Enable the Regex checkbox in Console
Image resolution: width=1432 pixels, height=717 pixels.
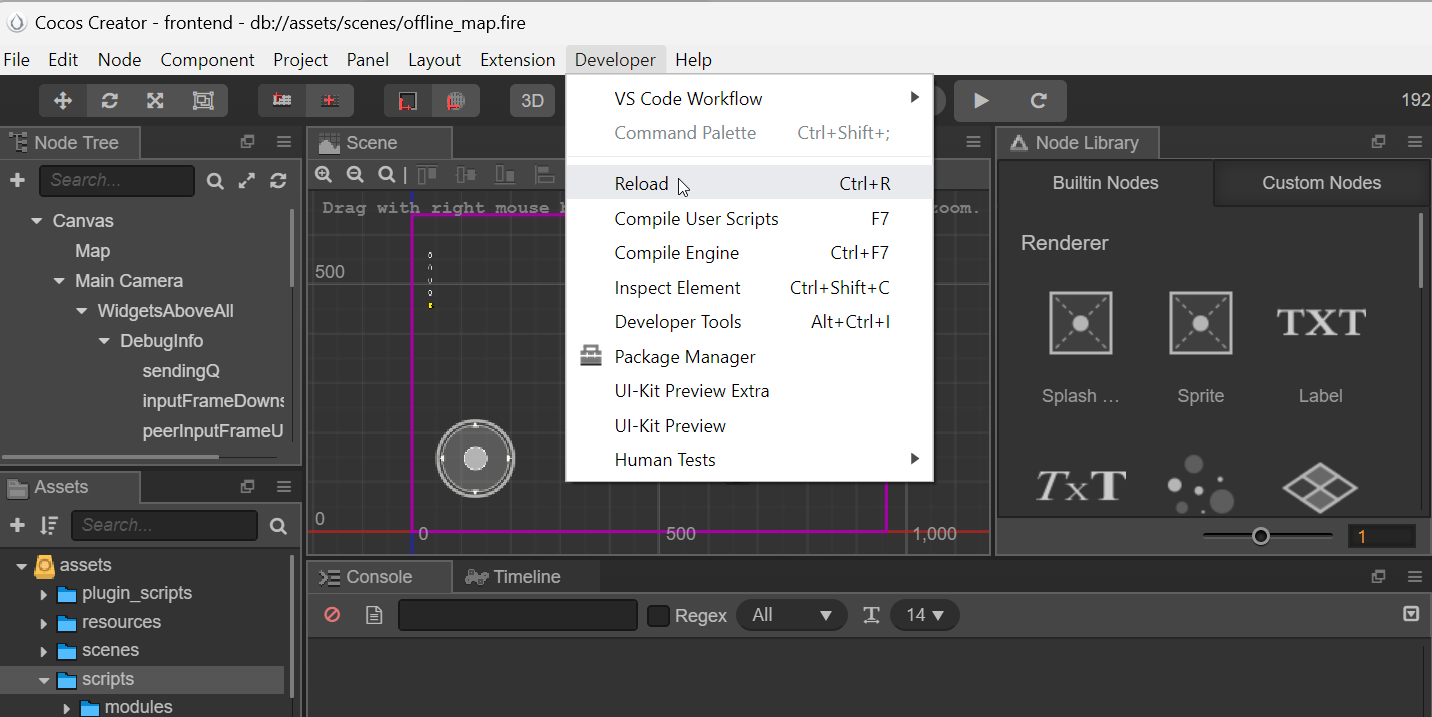tap(658, 616)
